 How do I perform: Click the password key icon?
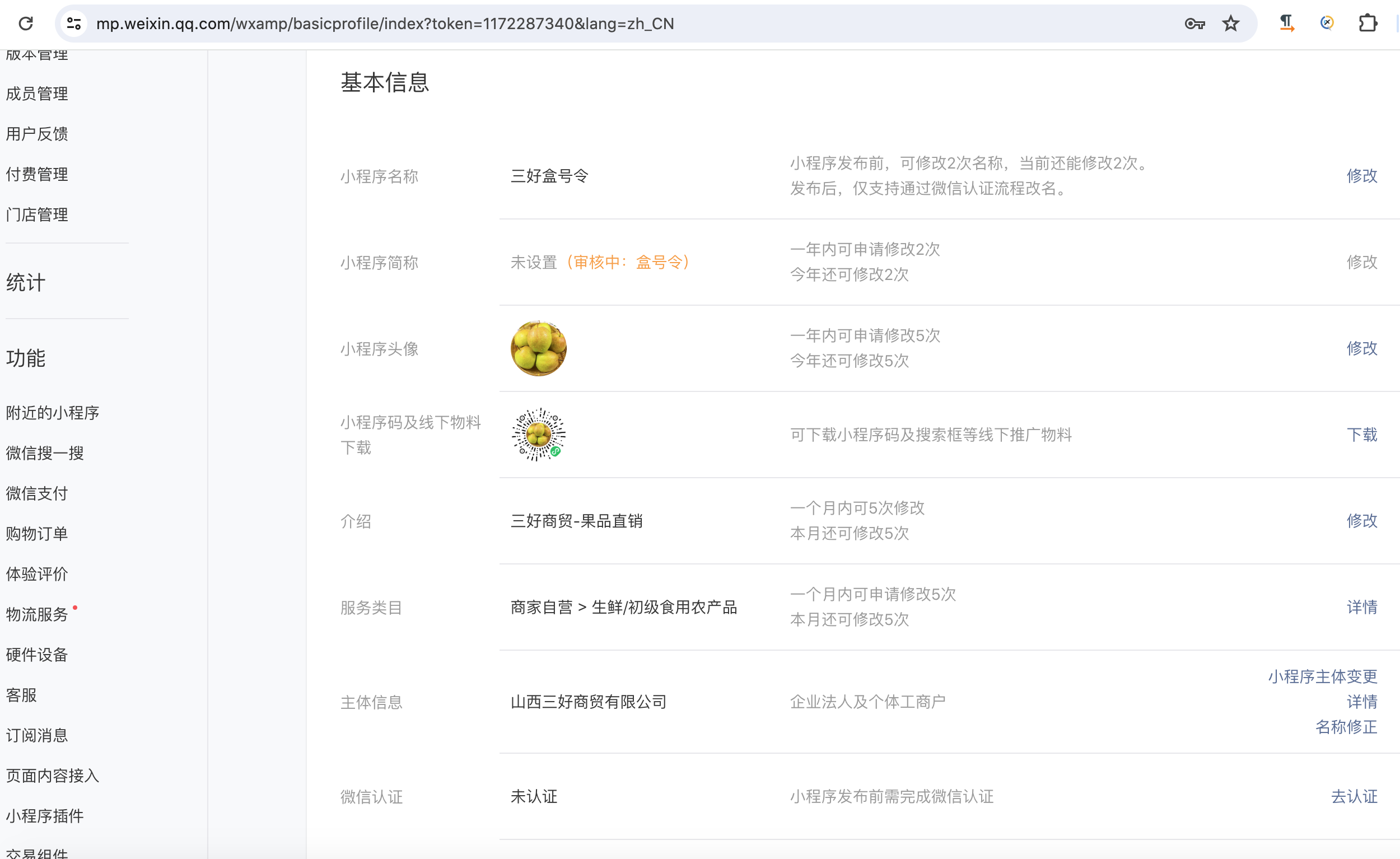pos(1194,24)
